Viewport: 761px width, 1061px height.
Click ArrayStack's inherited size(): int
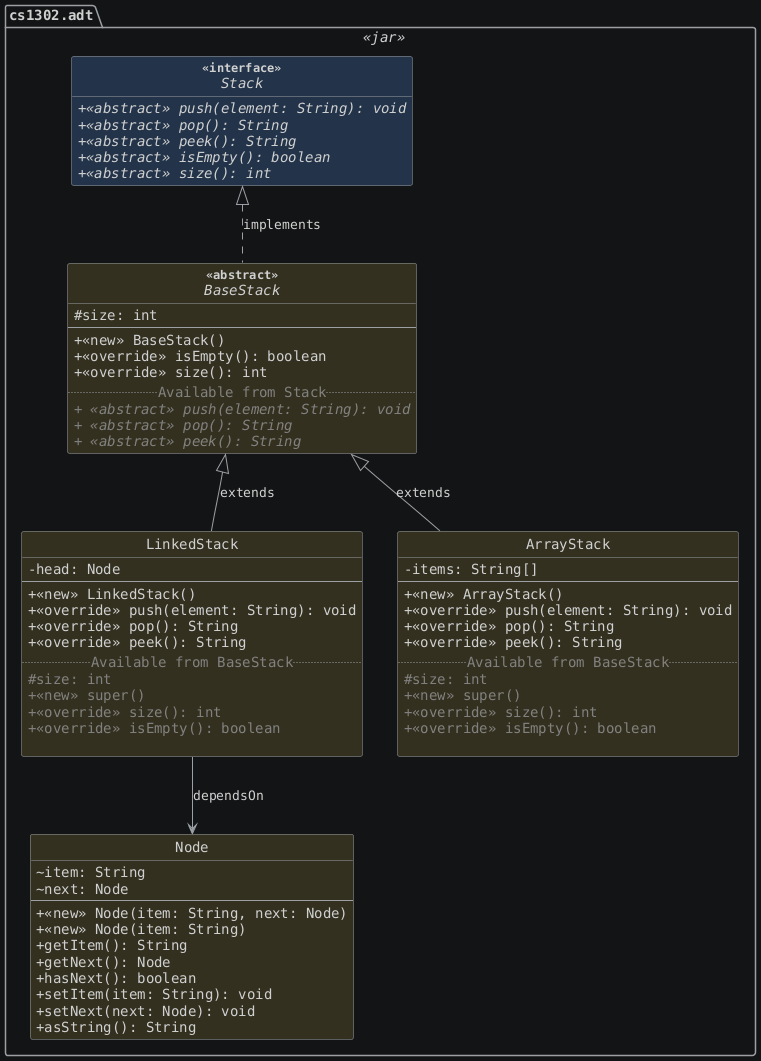501,712
